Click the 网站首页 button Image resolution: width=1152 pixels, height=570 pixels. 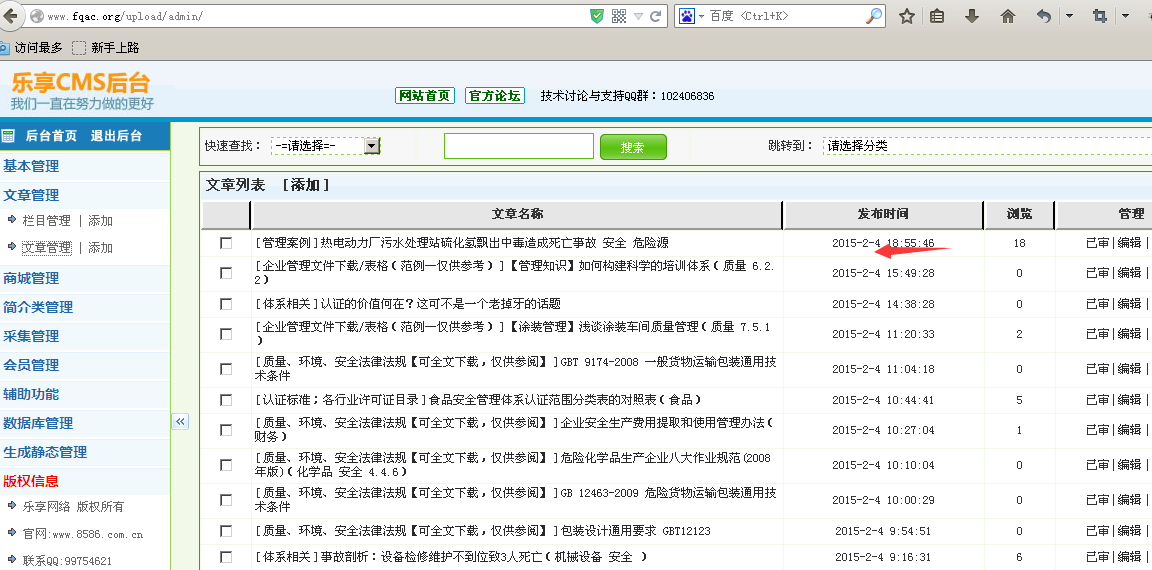[425, 95]
